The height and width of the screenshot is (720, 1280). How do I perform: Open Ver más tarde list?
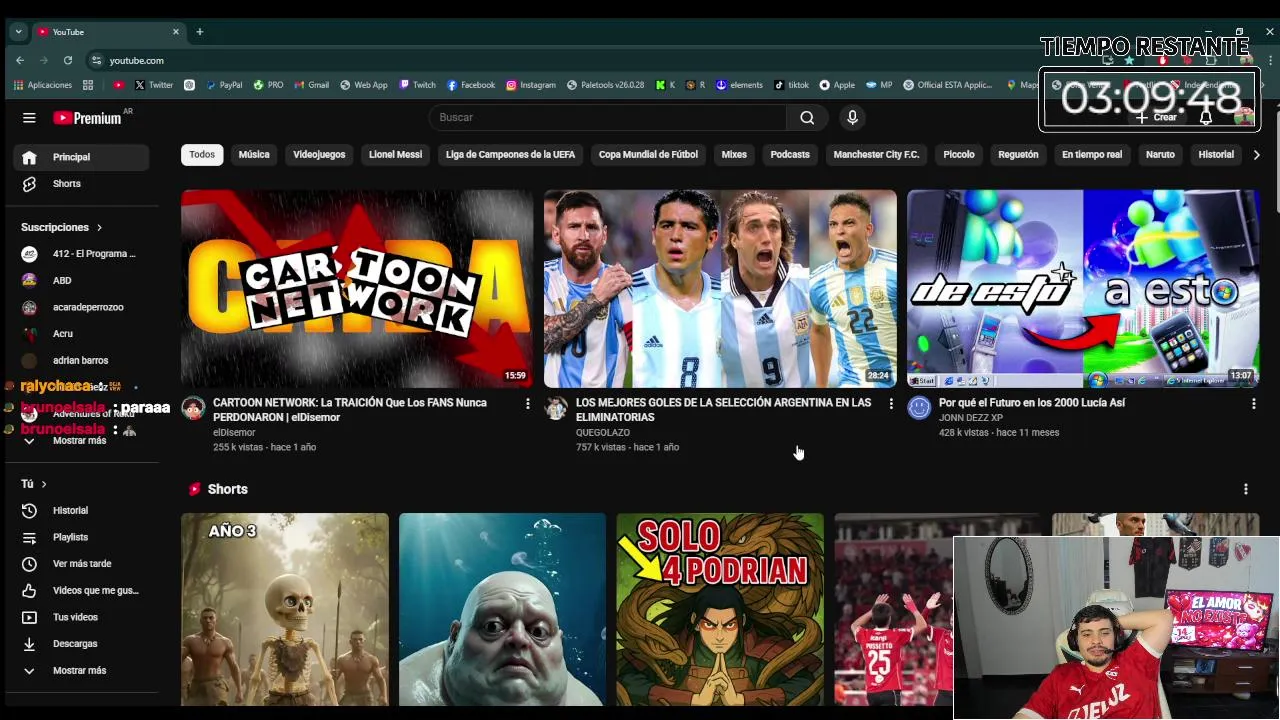pyautogui.click(x=81, y=564)
